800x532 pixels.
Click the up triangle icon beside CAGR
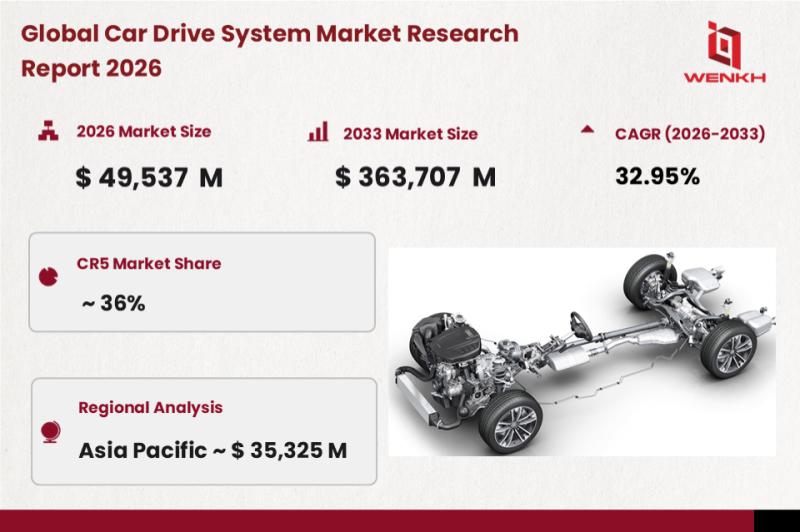[x=587, y=130]
